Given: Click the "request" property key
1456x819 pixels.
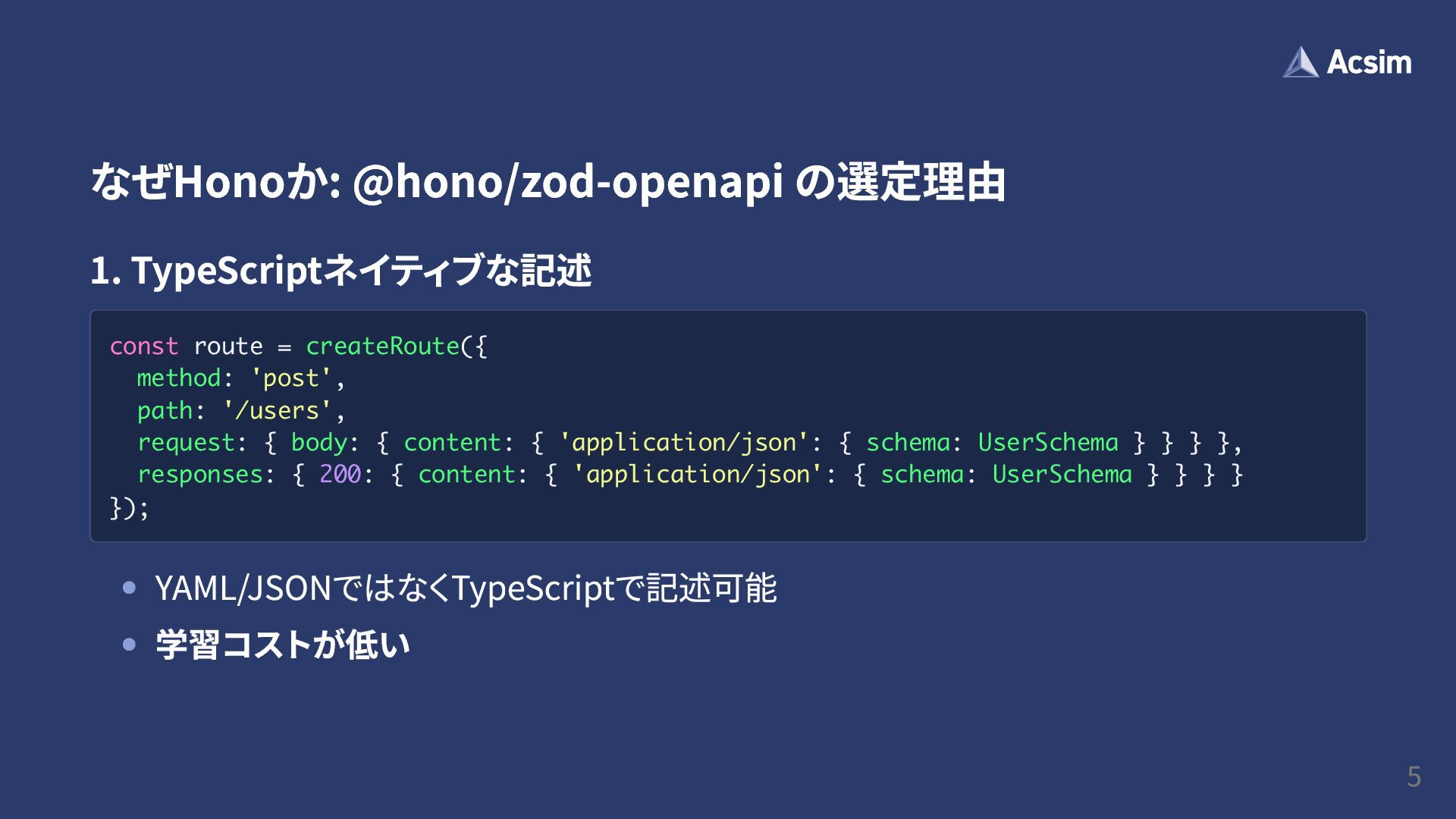Looking at the screenshot, I should (x=186, y=442).
